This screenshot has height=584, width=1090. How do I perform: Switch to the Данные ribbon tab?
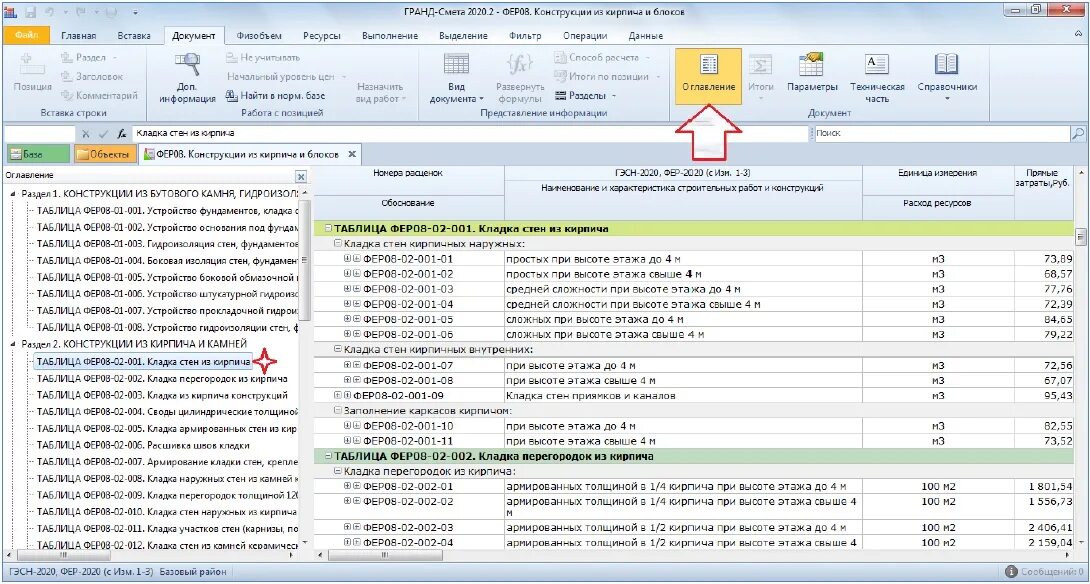pos(645,36)
